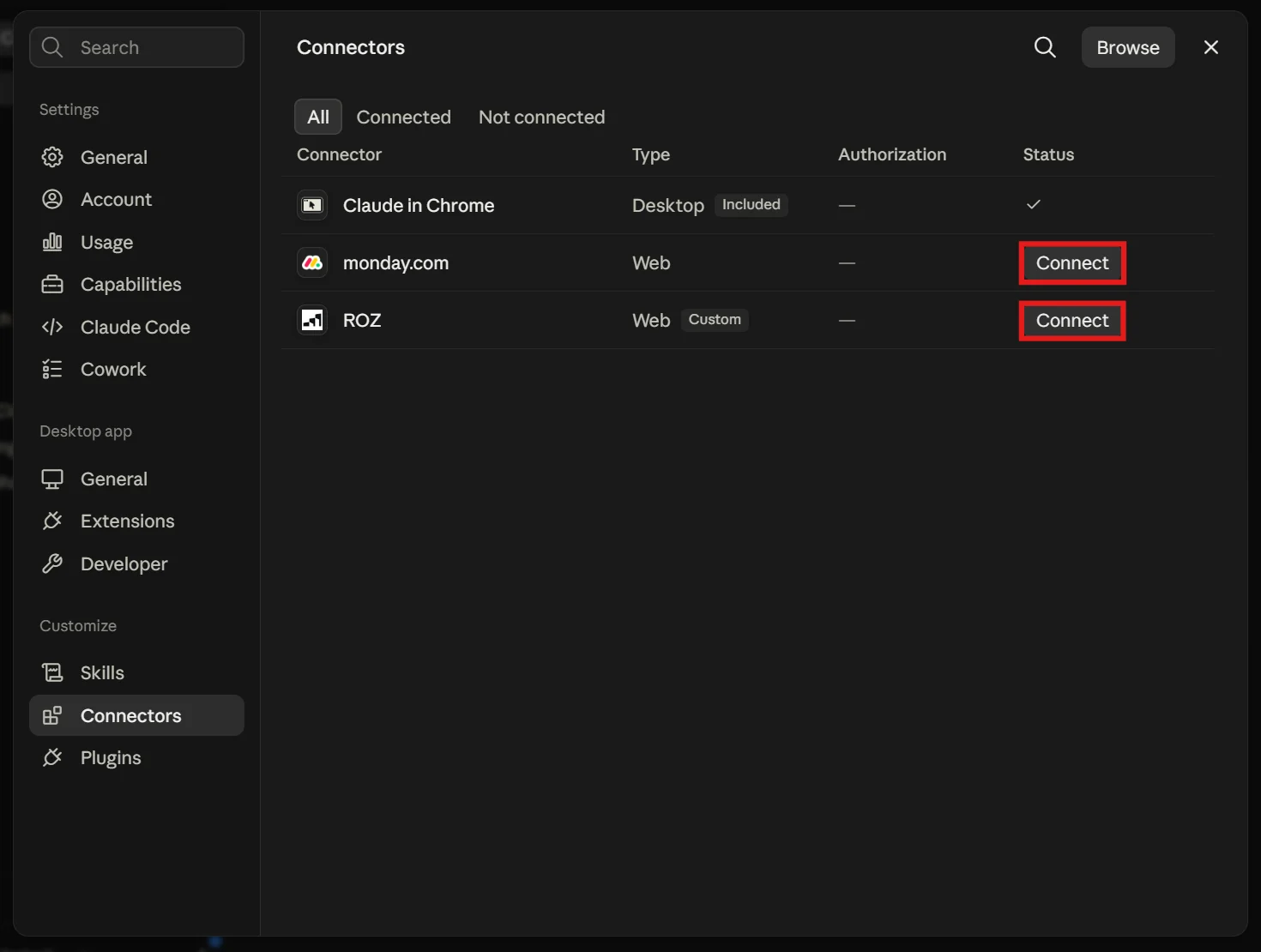Open the Claude Code settings page
The height and width of the screenshot is (952, 1261).
136,327
